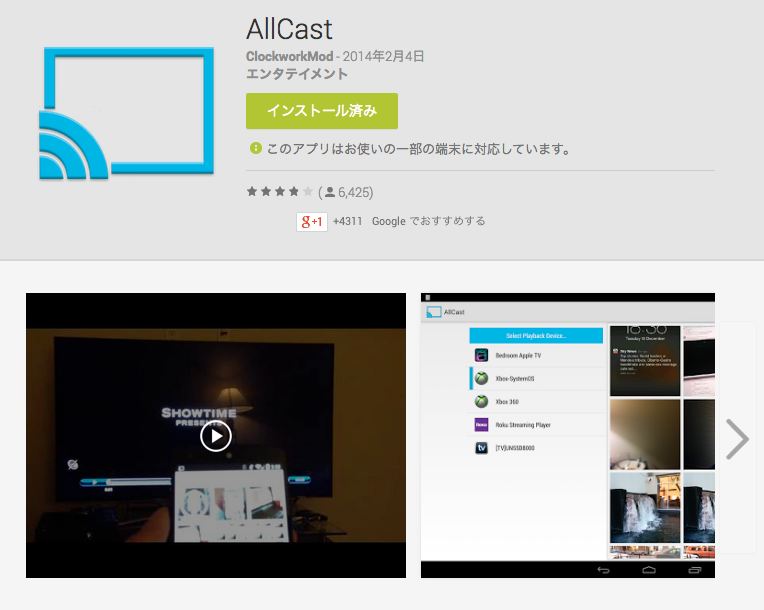This screenshot has width=764, height=610.
Task: Click the waterfall photo in screenshot
Action: [x=645, y=507]
